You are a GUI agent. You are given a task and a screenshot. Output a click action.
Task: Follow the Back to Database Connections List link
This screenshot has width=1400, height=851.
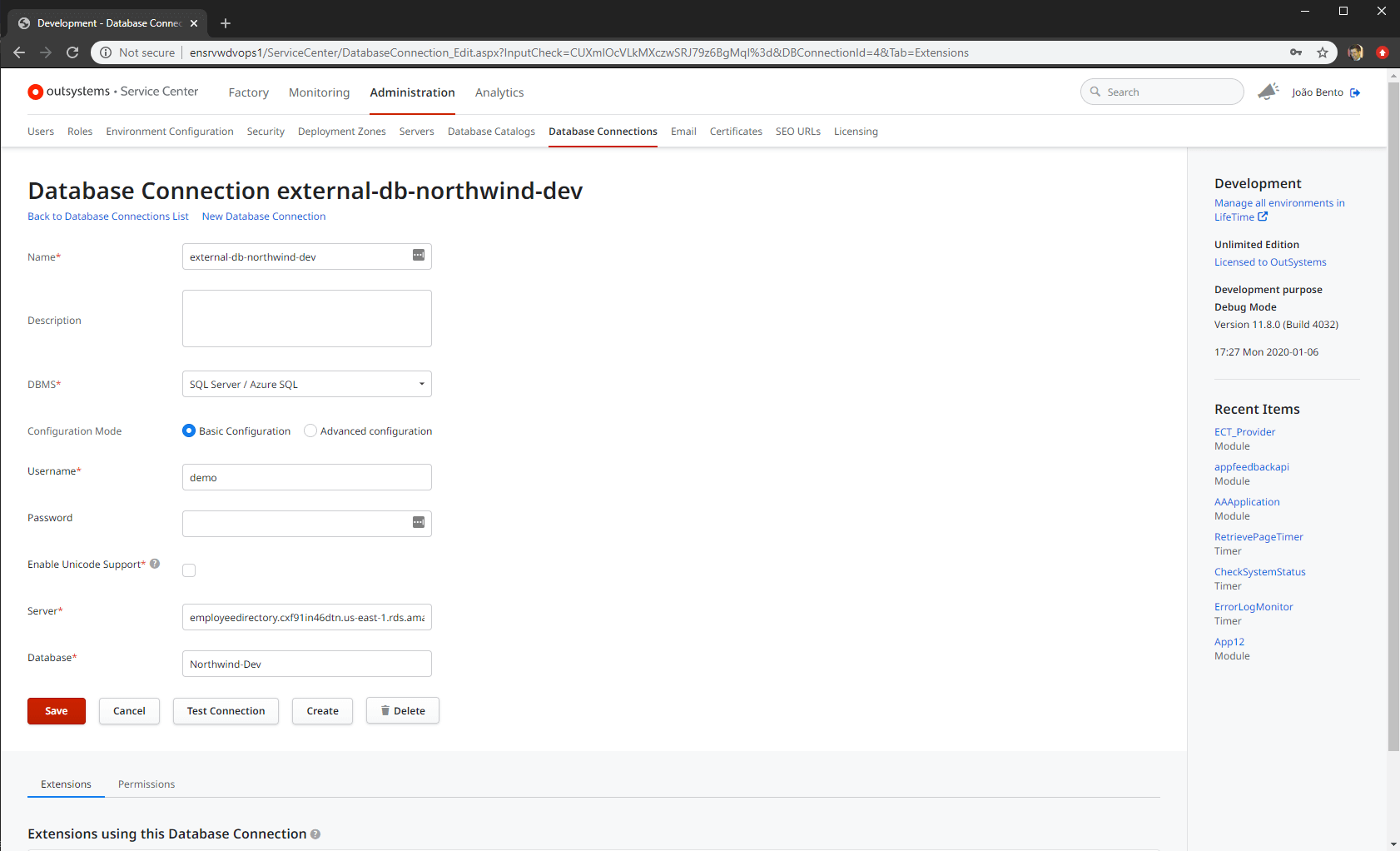point(108,216)
